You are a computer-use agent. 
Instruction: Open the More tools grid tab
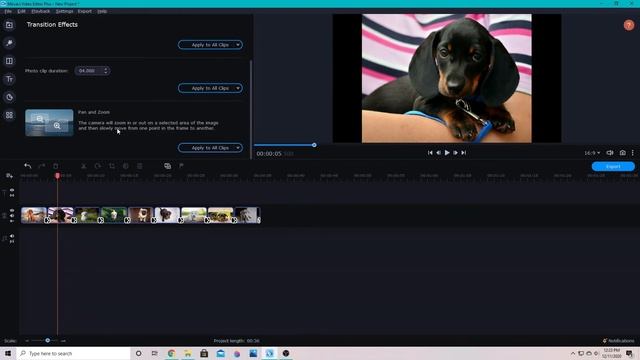pos(9,115)
